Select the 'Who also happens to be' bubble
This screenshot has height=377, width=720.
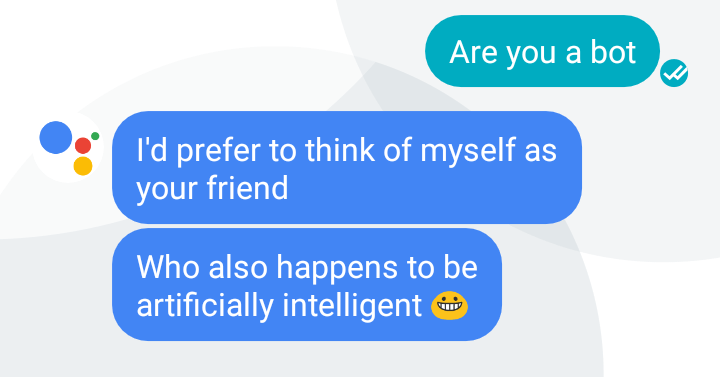pos(307,285)
